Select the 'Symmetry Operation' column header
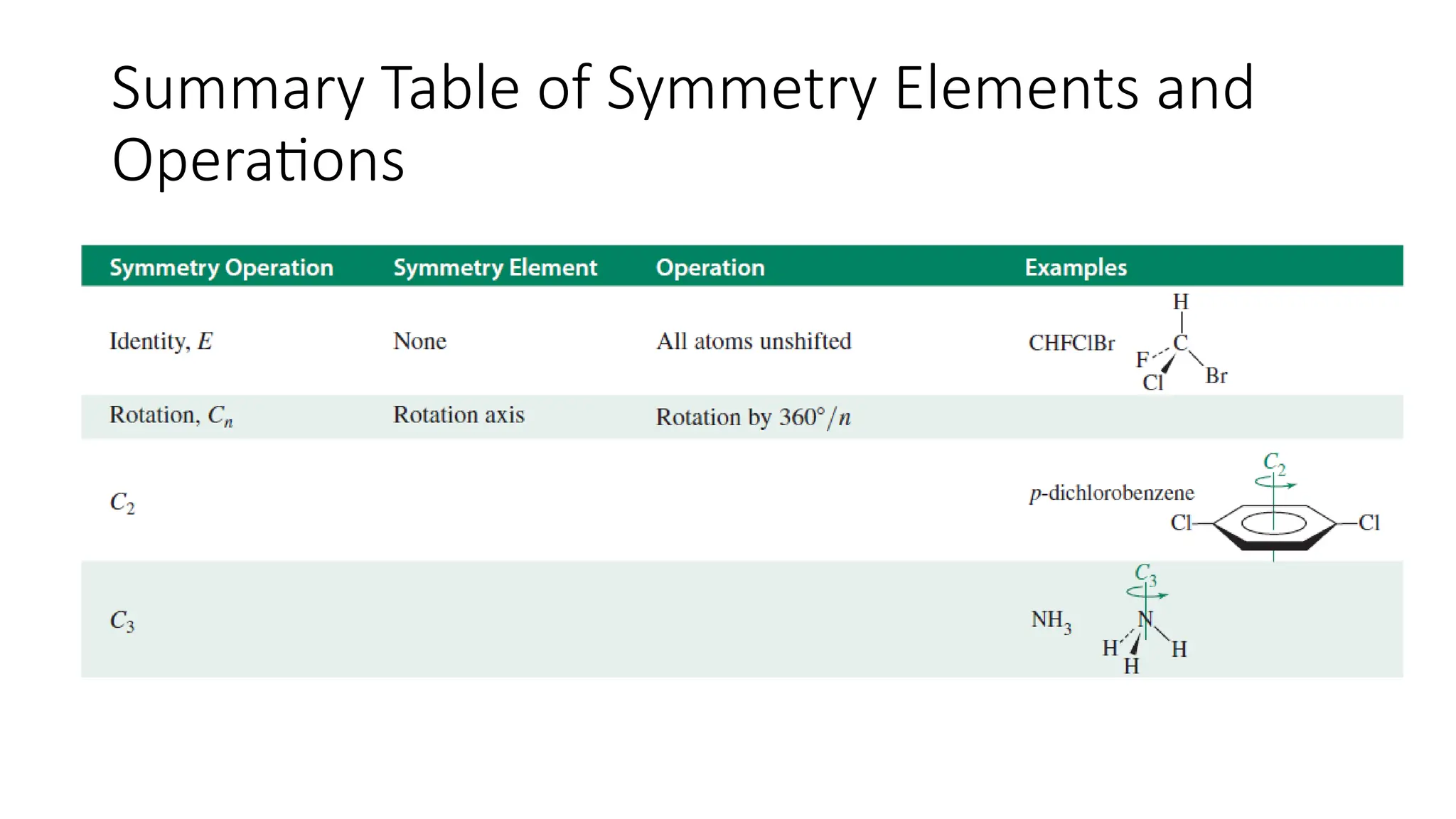Viewport: 1456px width, 819px height. (221, 267)
